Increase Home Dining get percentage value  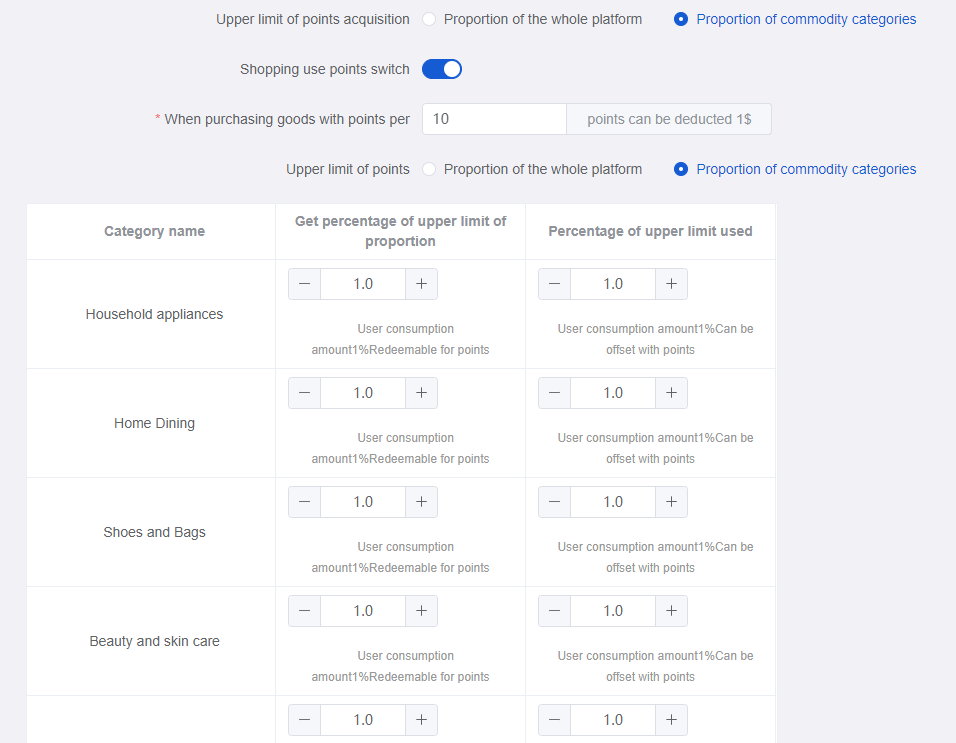(421, 393)
